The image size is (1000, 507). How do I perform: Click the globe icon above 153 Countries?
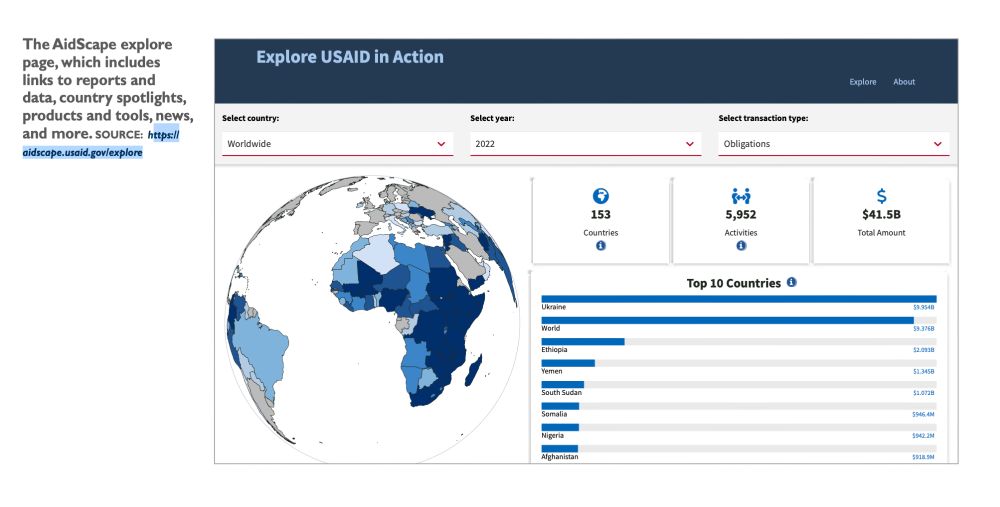coord(600,196)
